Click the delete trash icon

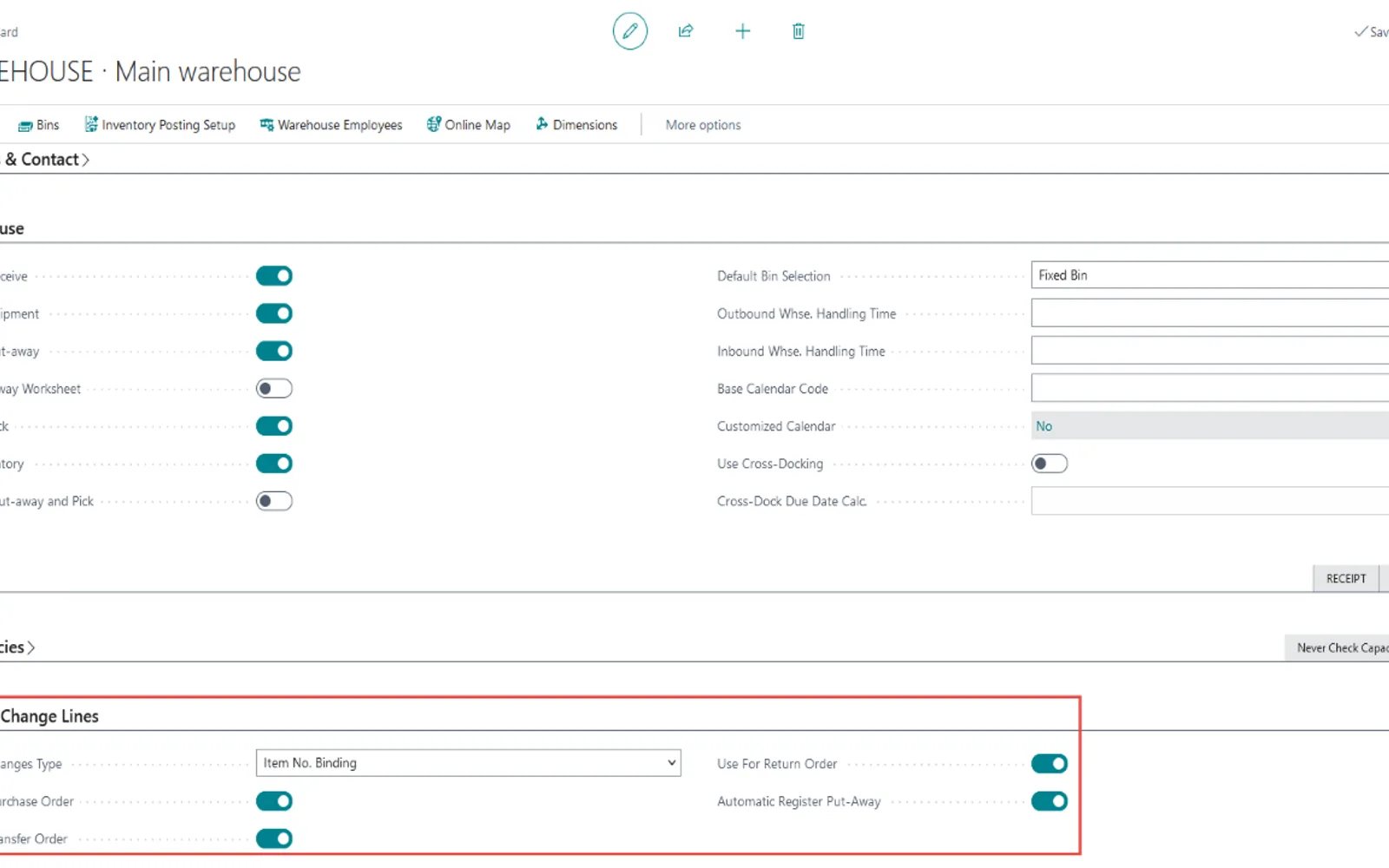point(799,31)
